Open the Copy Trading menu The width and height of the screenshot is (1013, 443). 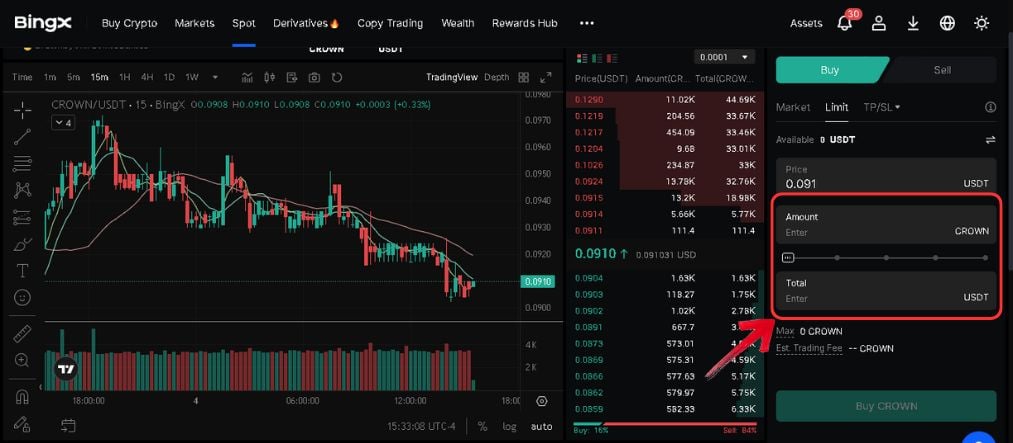point(390,23)
